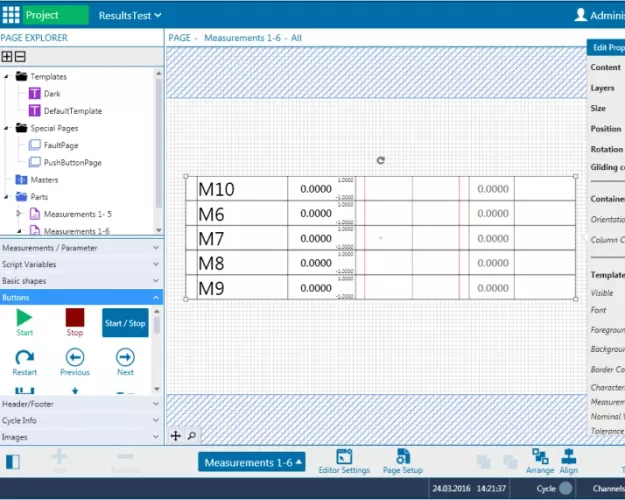Open Editor Settings in bottom toolbar
This screenshot has width=625, height=500.
point(344,461)
